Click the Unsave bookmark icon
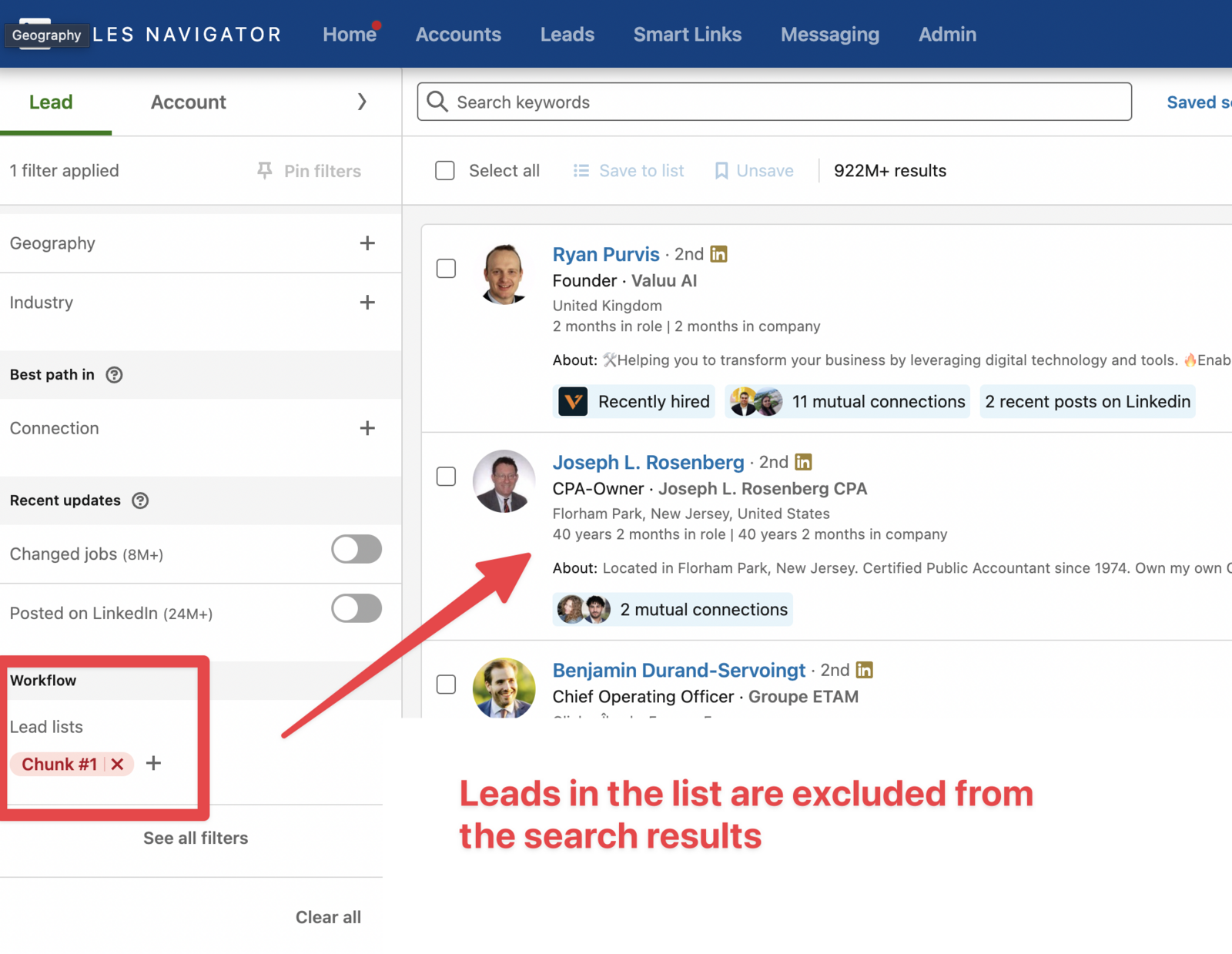The width and height of the screenshot is (1232, 954). click(x=721, y=171)
